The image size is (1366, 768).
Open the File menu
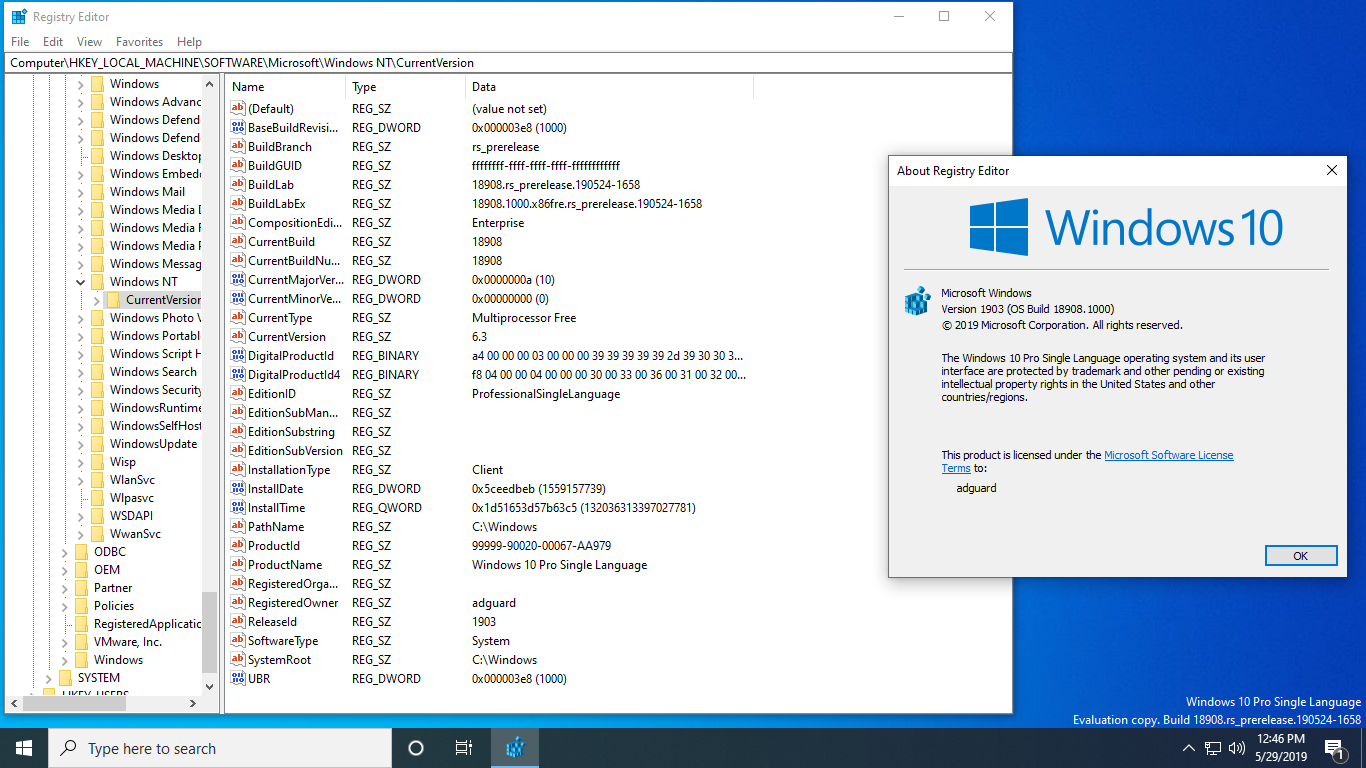20,42
